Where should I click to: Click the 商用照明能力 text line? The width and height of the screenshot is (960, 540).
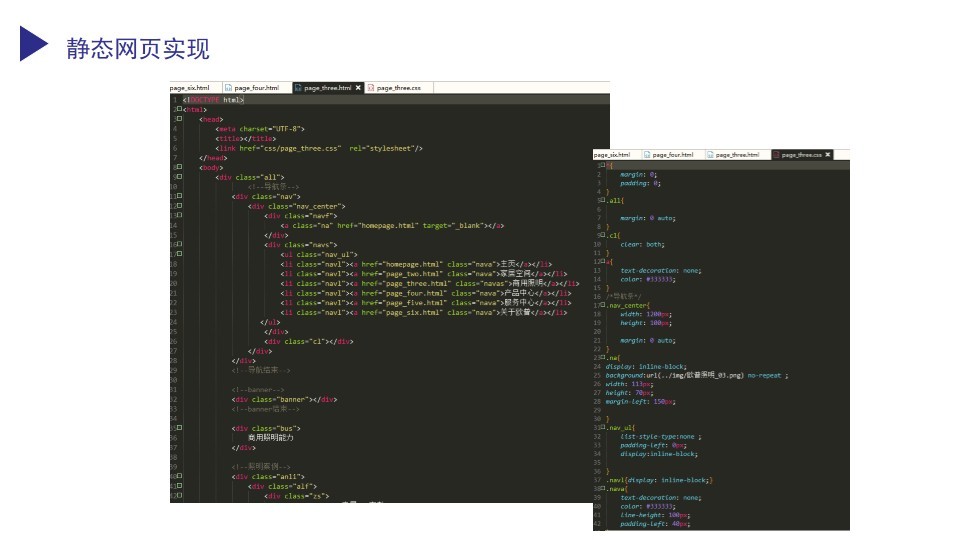point(271,438)
